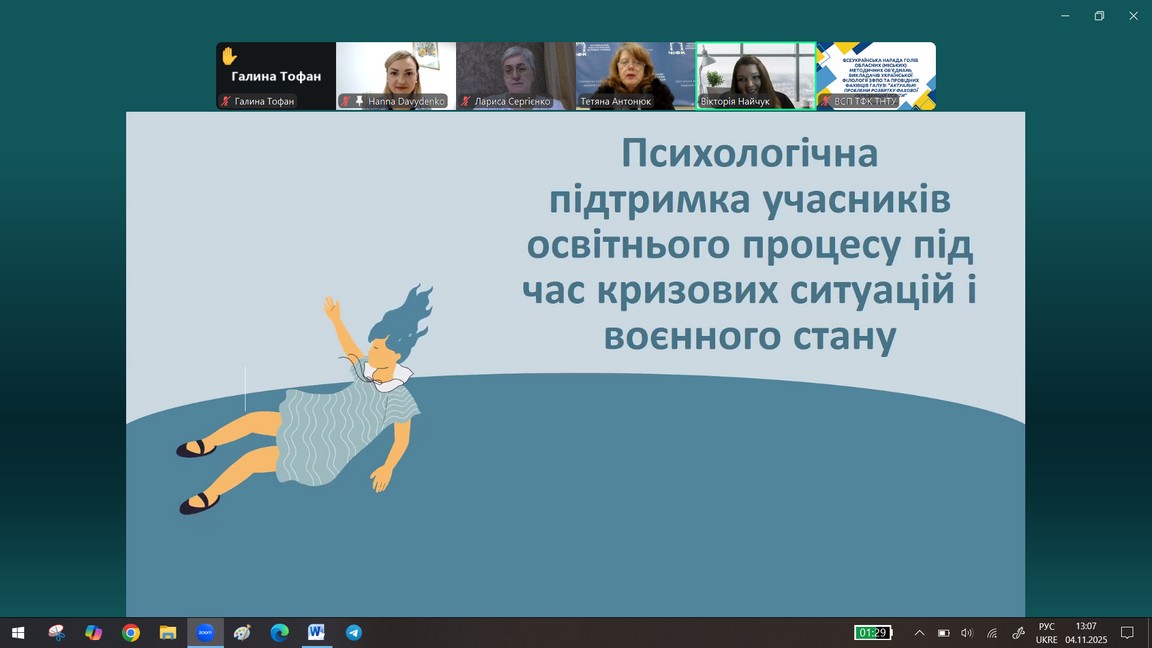The width and height of the screenshot is (1152, 648).
Task: Open the Copilot icon in the taskbar
Action: point(94,632)
